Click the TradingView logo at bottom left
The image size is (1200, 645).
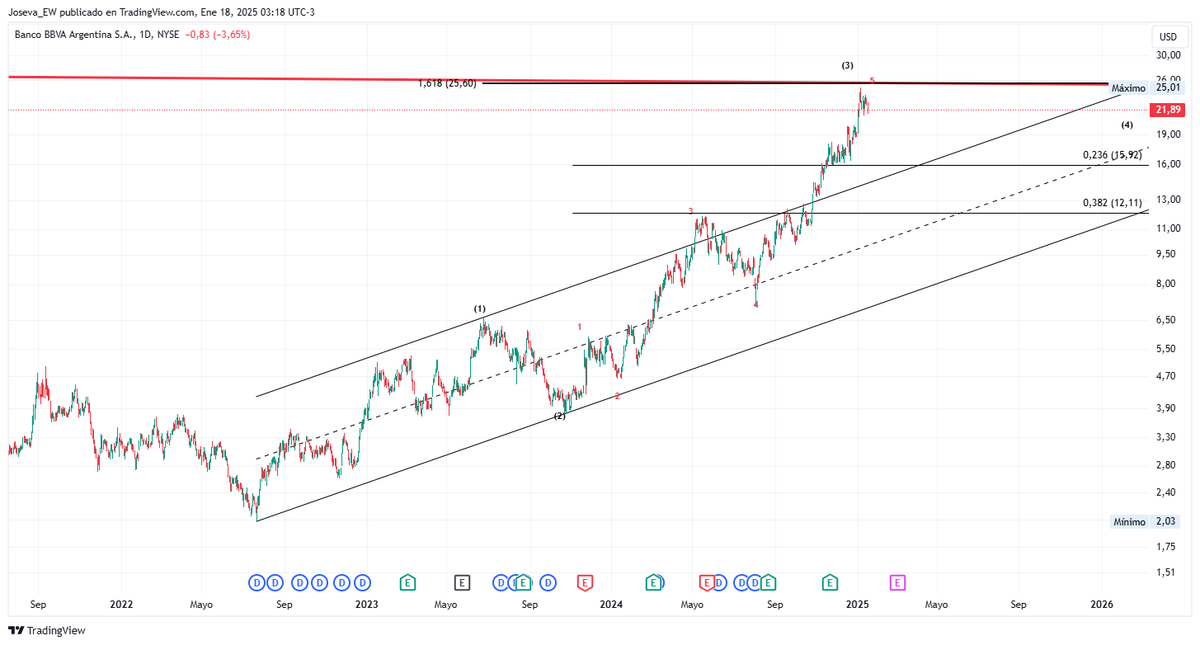pos(46,631)
